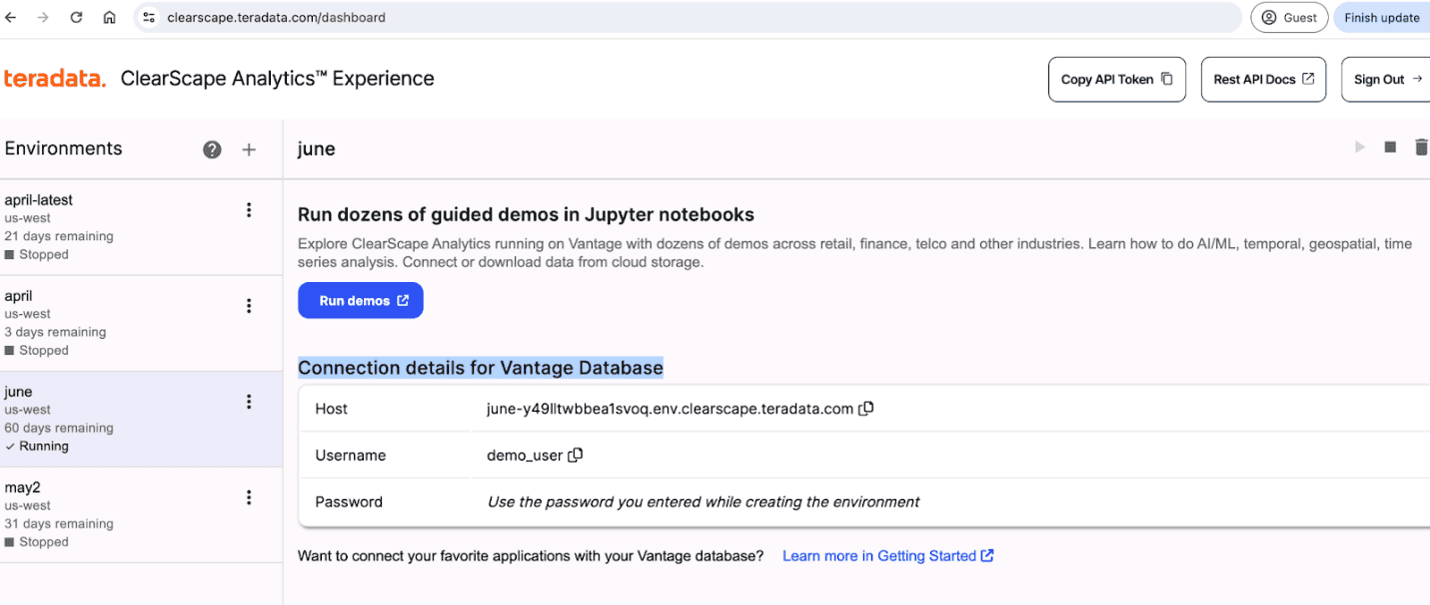Open browser home page
The height and width of the screenshot is (605, 1430).
pos(109,17)
